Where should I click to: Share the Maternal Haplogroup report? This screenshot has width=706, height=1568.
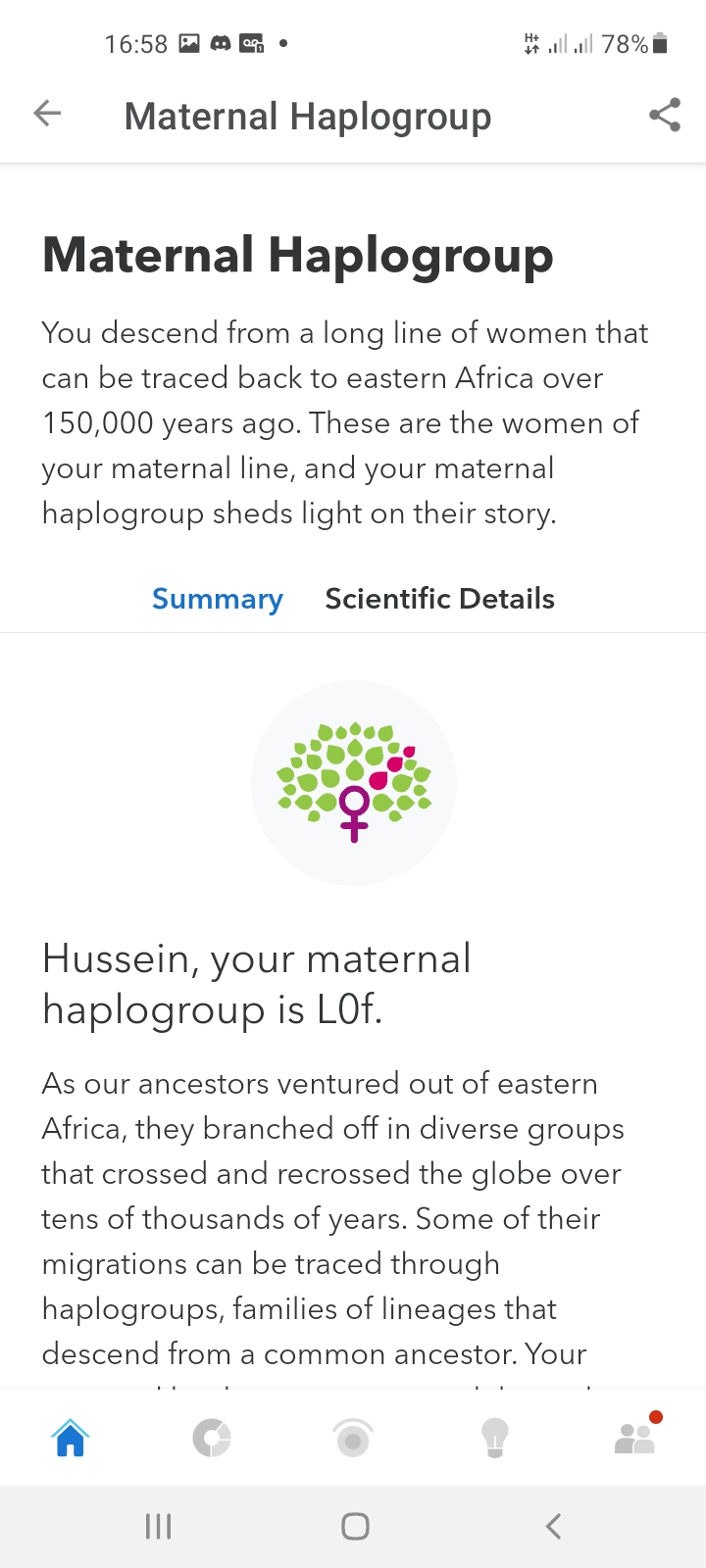pyautogui.click(x=665, y=115)
